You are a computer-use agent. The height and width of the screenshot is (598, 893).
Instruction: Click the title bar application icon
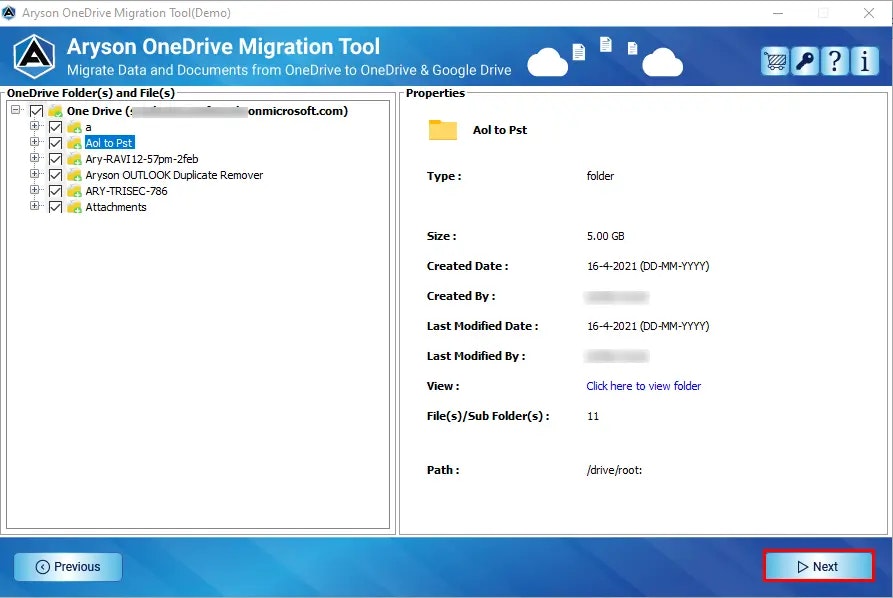pyautogui.click(x=9, y=13)
